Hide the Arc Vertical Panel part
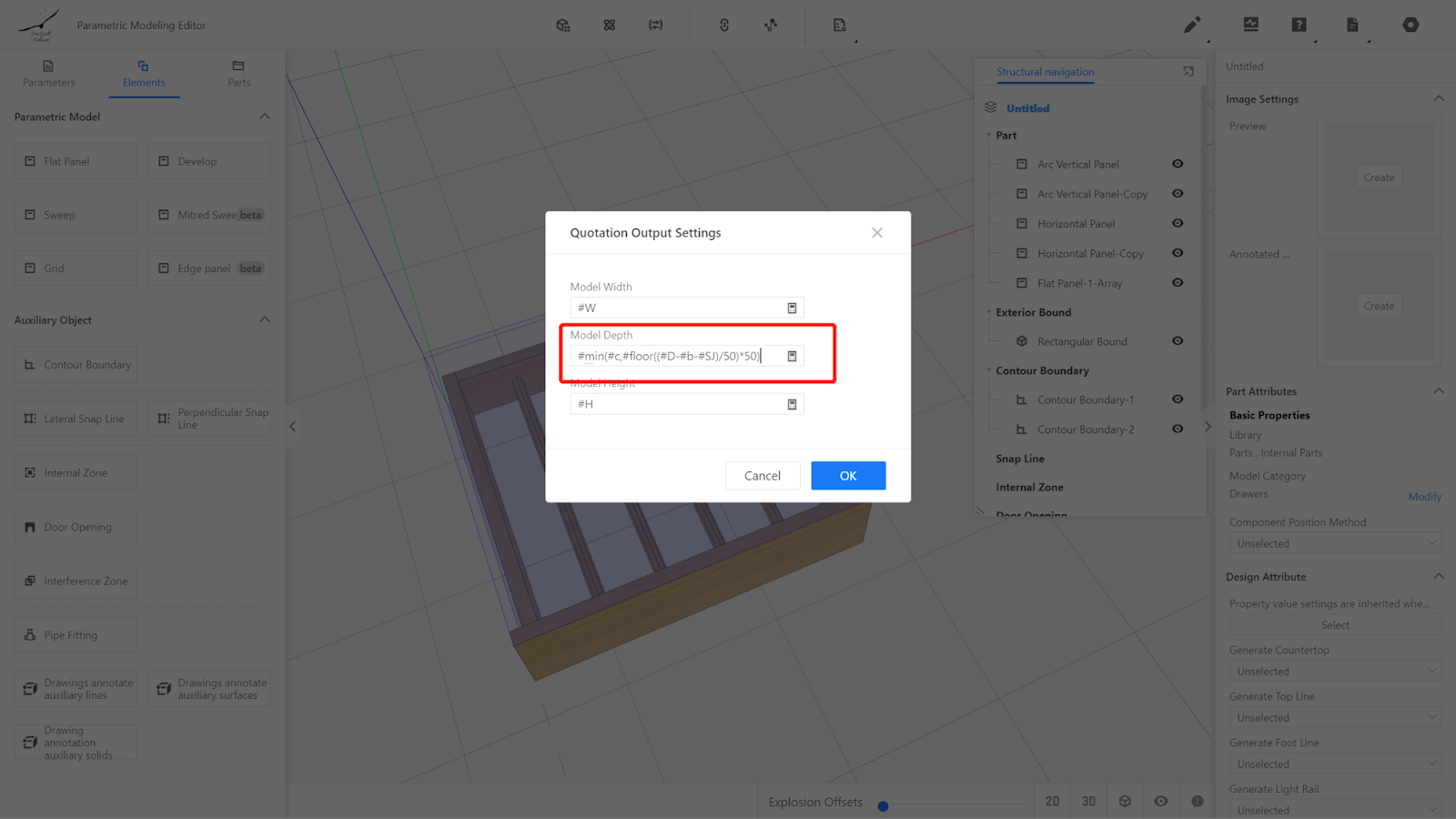The height and width of the screenshot is (819, 1456). point(1178,165)
